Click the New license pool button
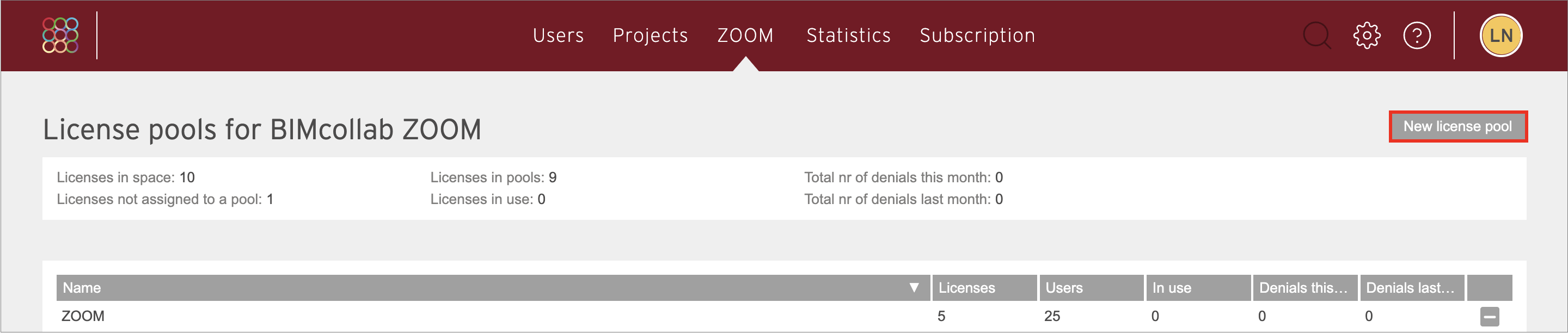 tap(1457, 127)
